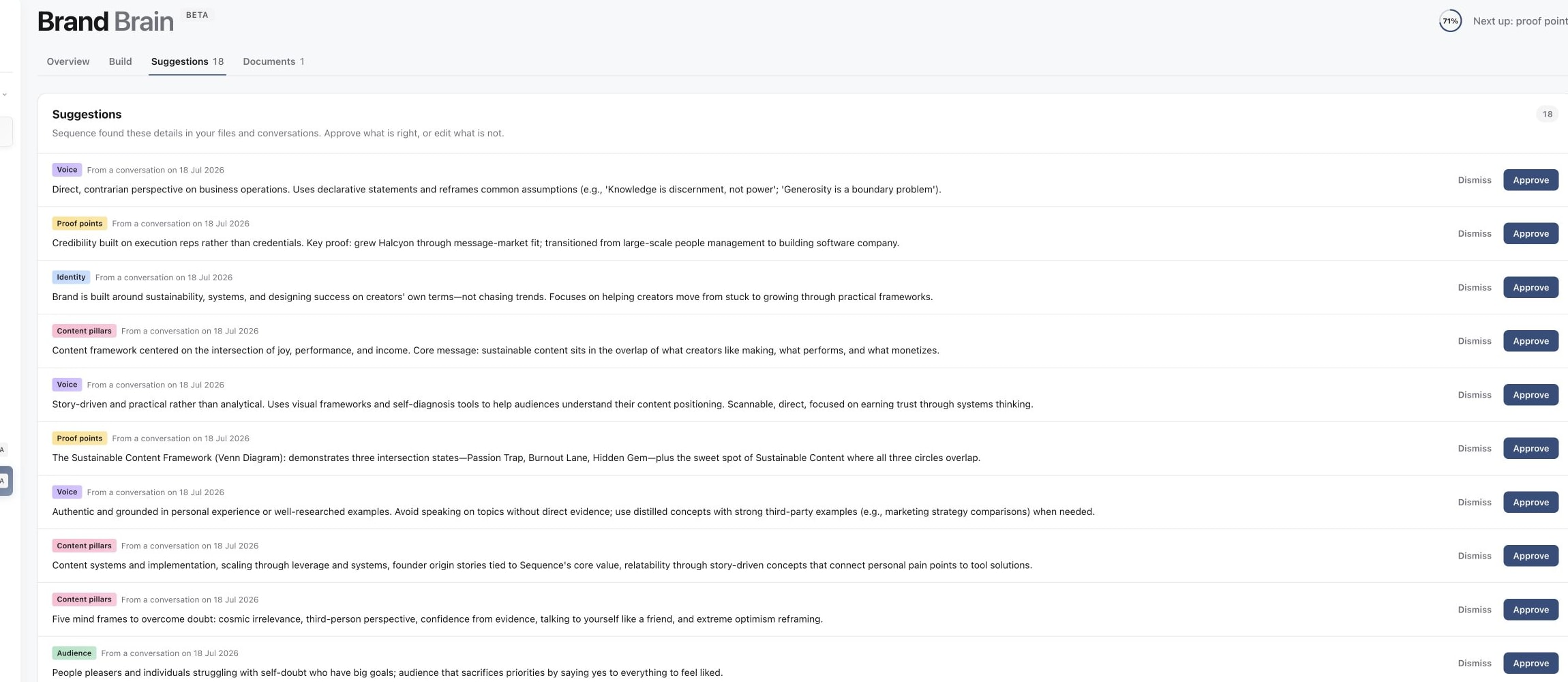Click the 'Brand Brain' page title

tap(106, 21)
